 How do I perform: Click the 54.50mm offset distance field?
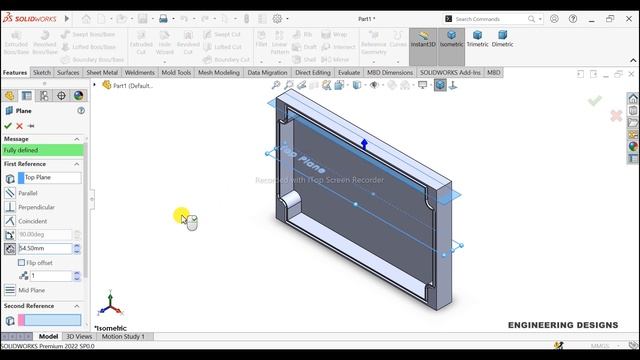click(45, 249)
